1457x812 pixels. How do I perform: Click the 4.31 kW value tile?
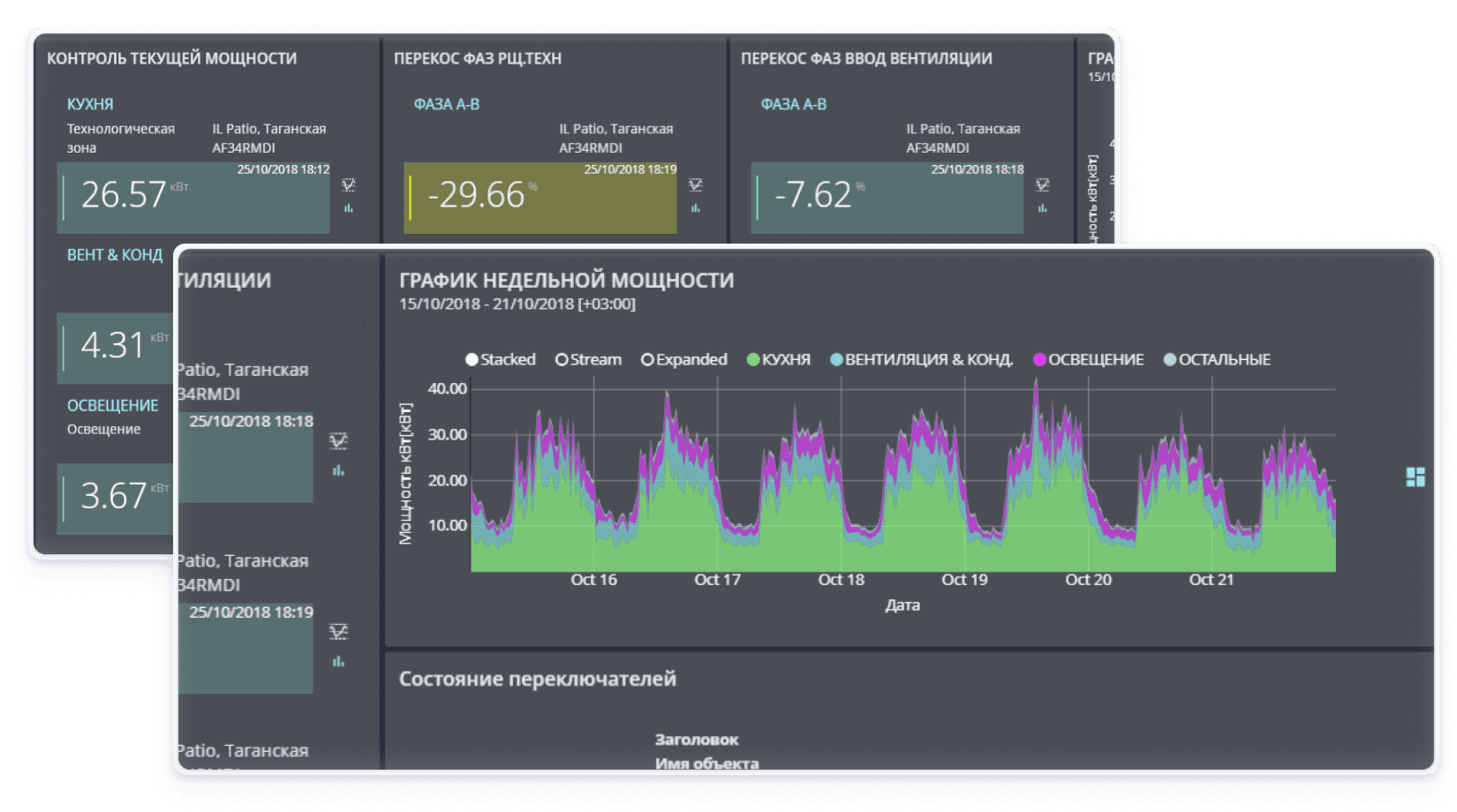[116, 348]
